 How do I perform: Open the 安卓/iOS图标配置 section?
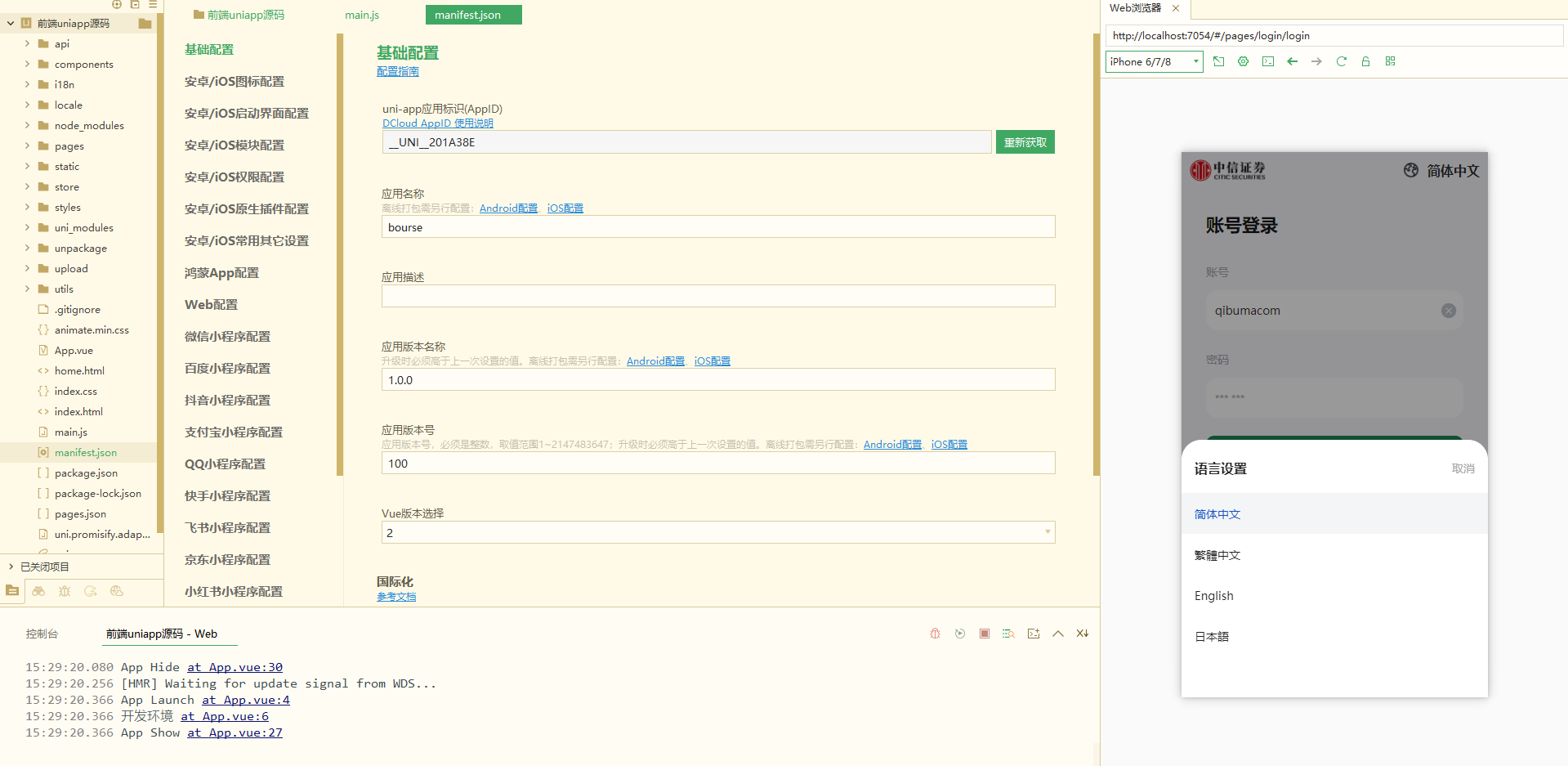(235, 82)
